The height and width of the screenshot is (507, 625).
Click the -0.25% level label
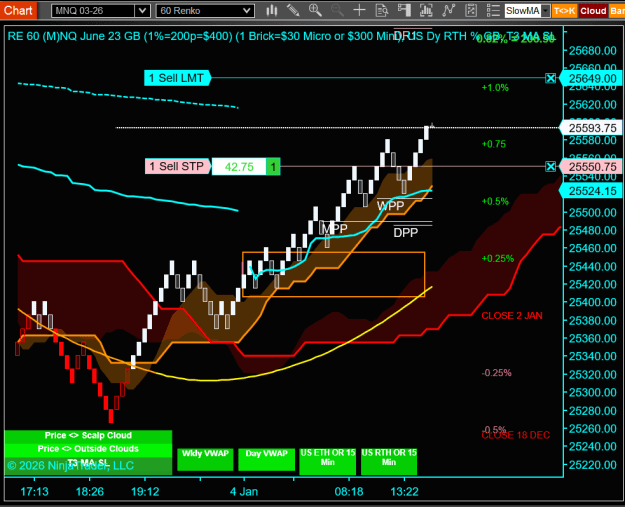coord(497,373)
